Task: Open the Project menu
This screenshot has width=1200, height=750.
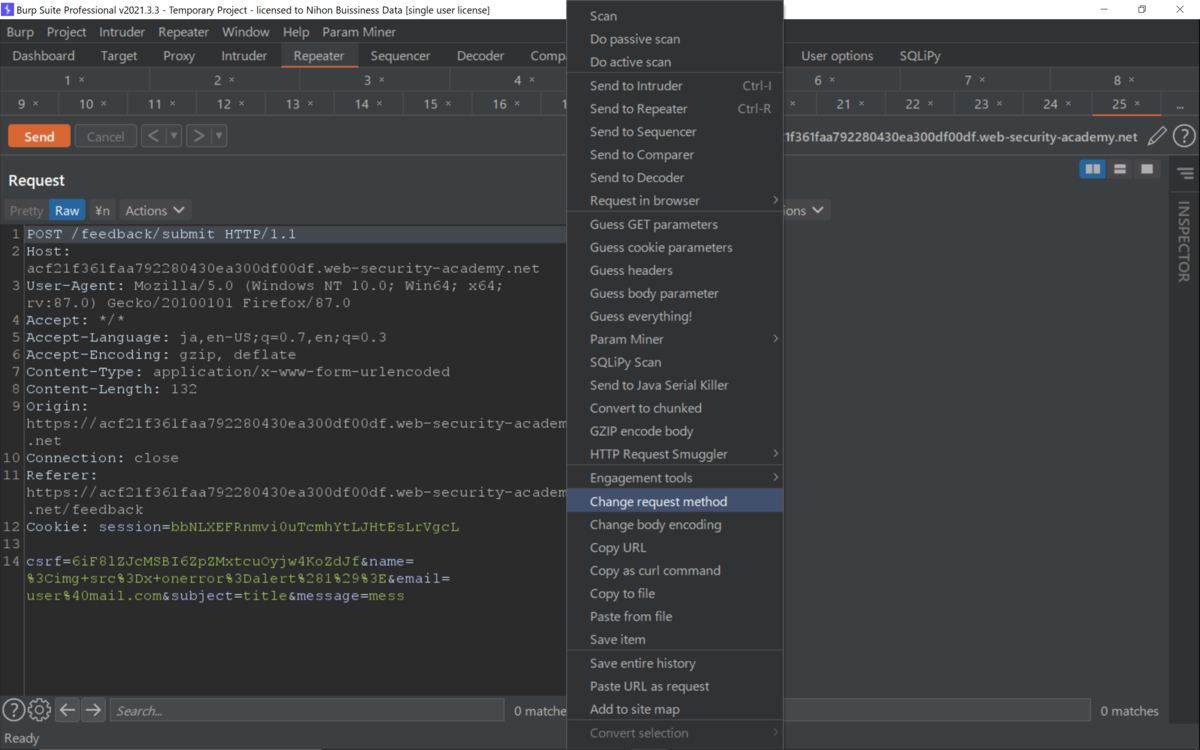Action: [x=67, y=32]
